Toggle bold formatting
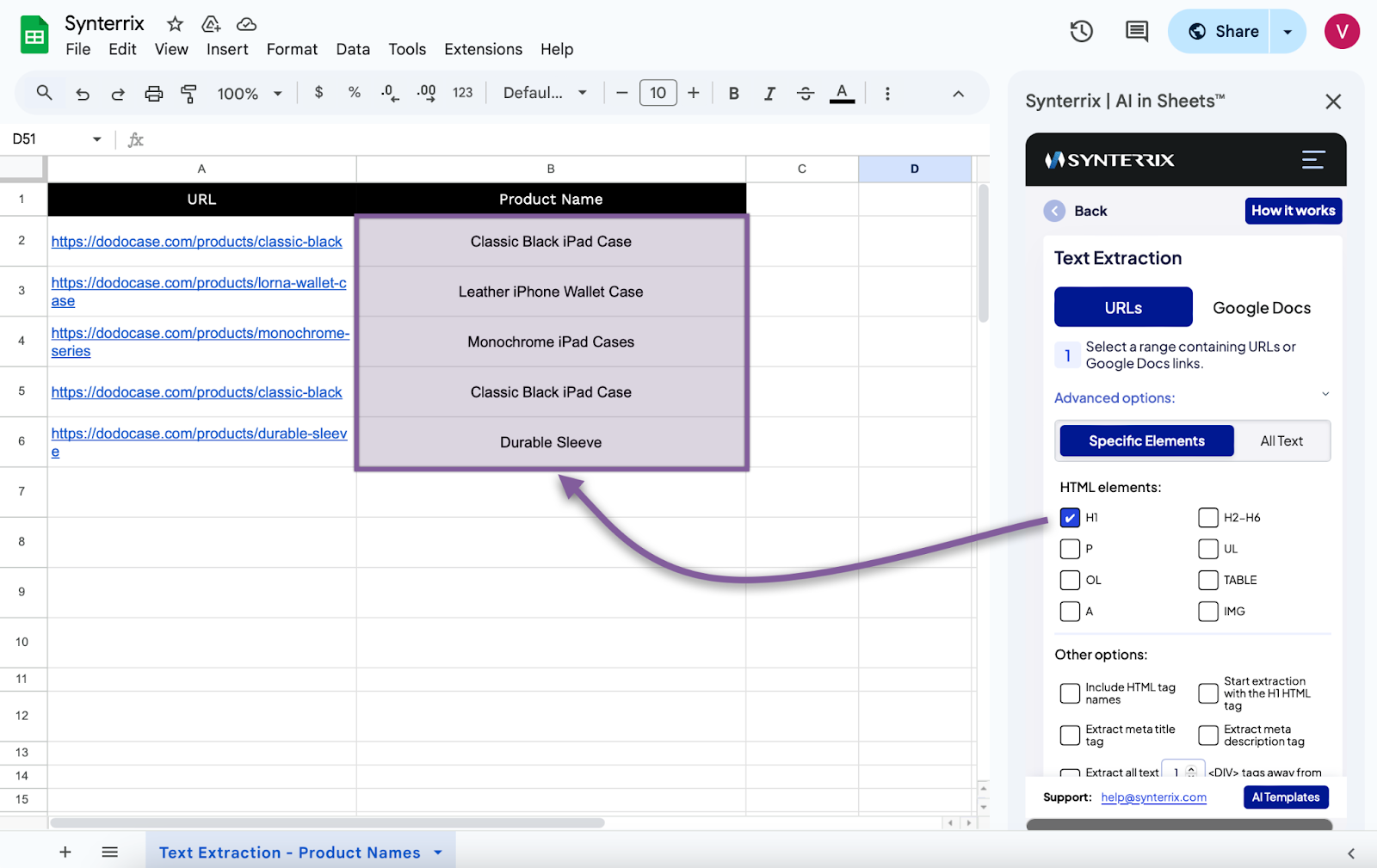The image size is (1377, 868). click(x=734, y=94)
